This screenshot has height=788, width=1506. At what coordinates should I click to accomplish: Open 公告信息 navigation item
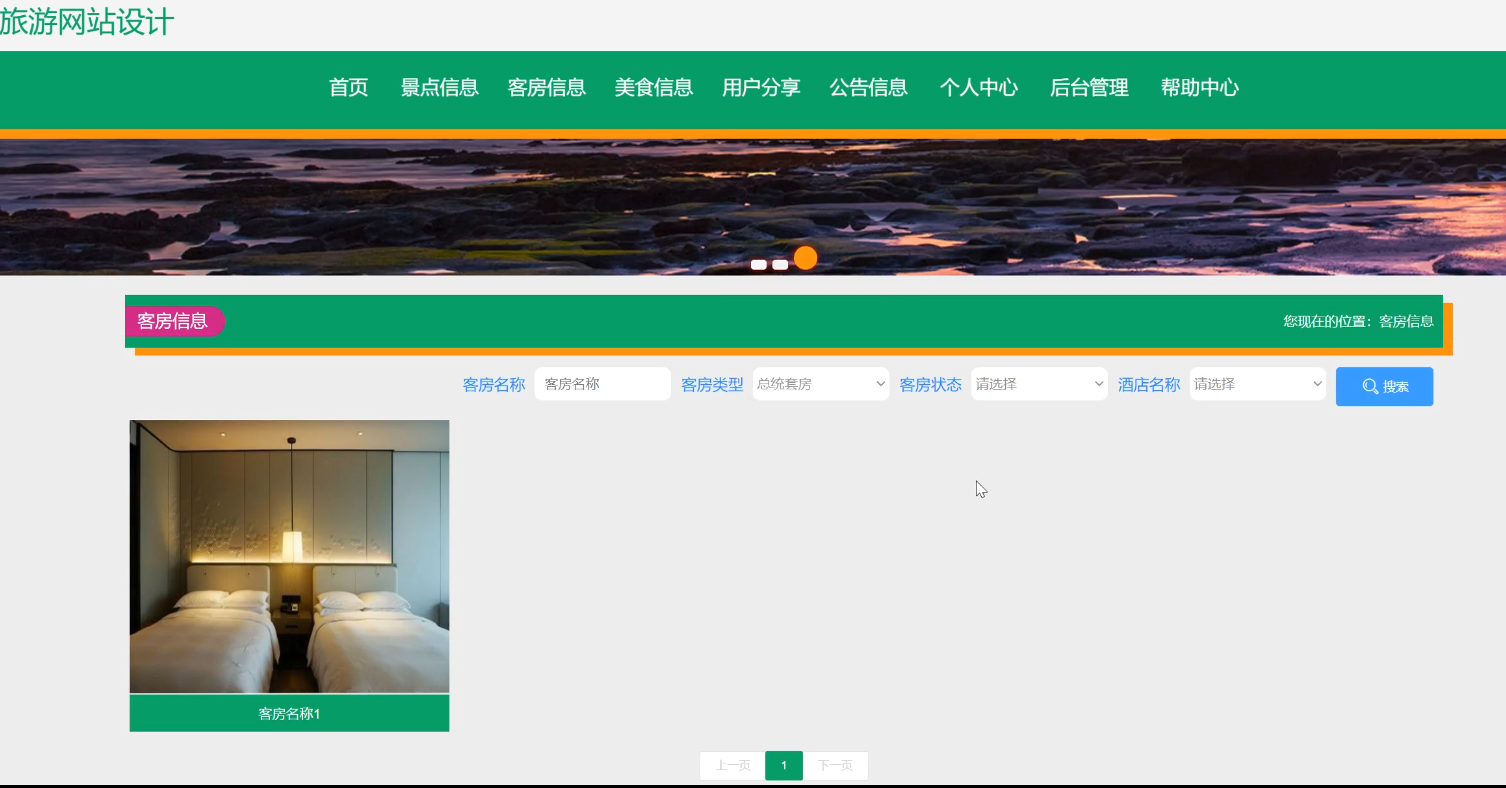(868, 88)
